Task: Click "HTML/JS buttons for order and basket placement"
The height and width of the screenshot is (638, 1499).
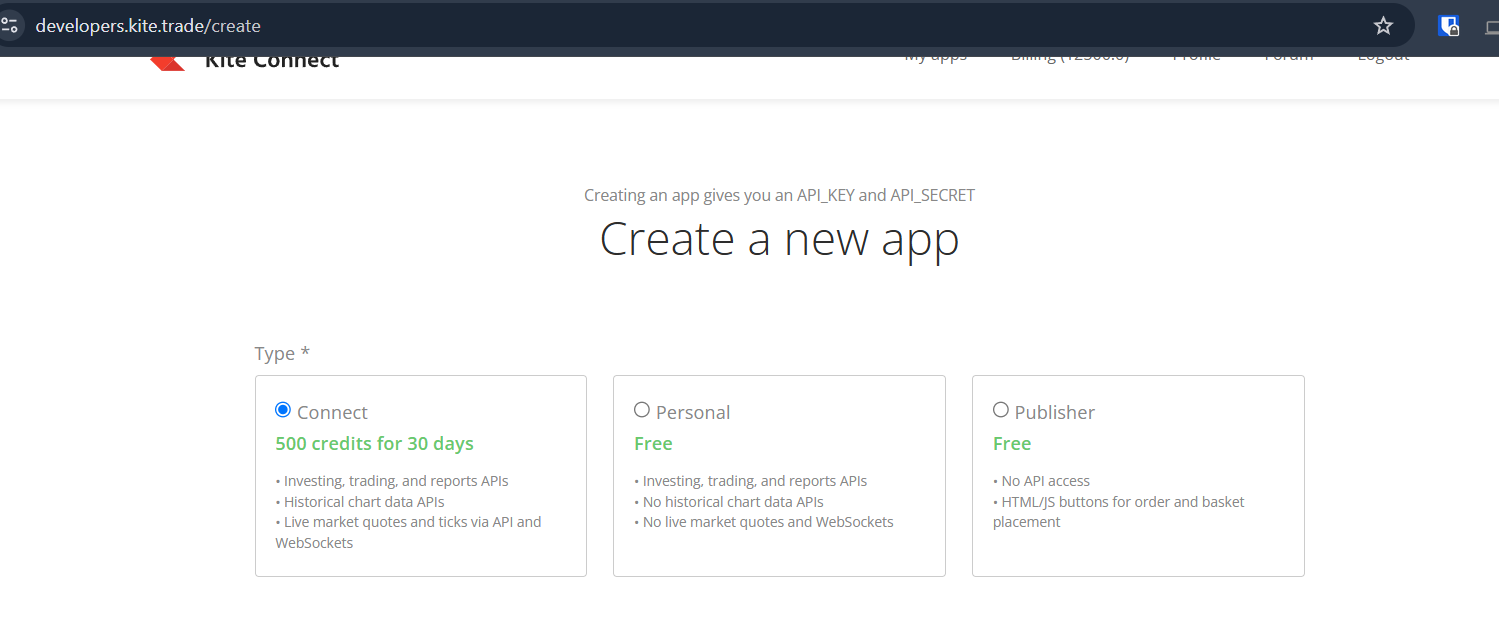Action: [1119, 512]
